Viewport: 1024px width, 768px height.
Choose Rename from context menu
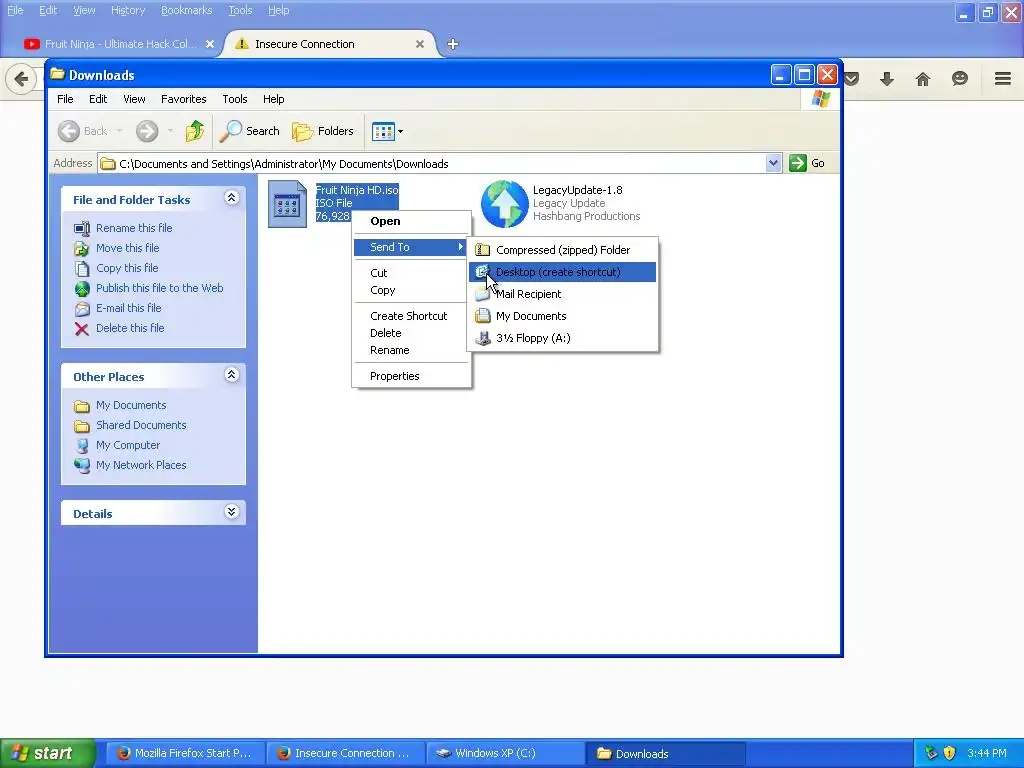click(390, 350)
